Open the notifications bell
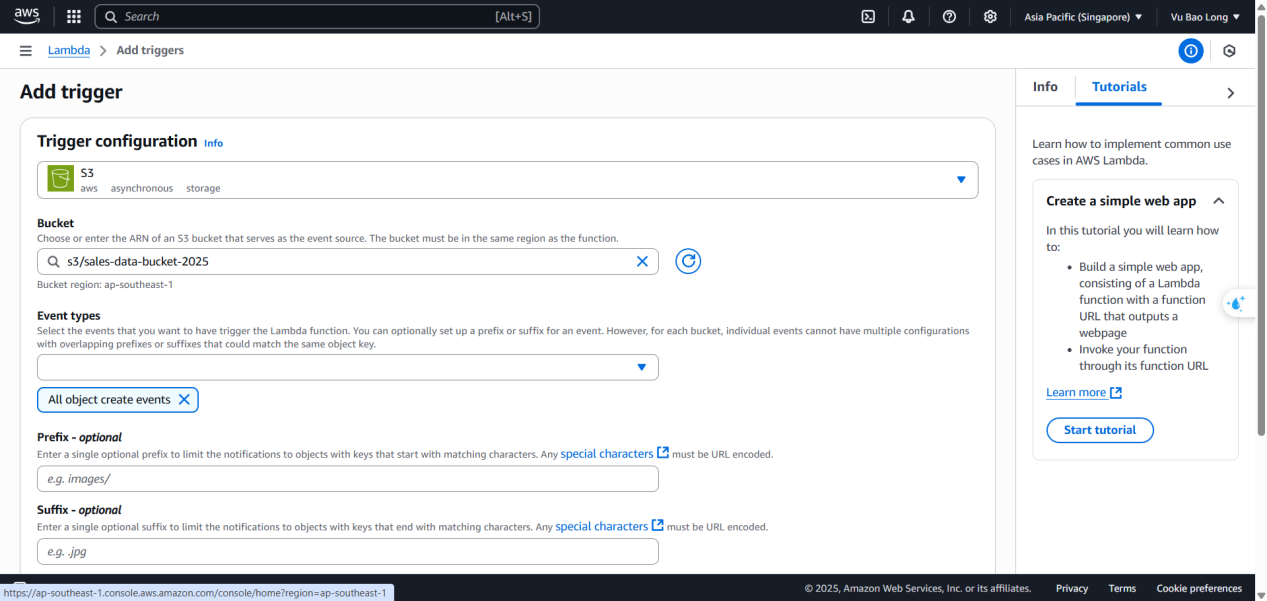Screen dimensions: 1267x601 pos(908,17)
